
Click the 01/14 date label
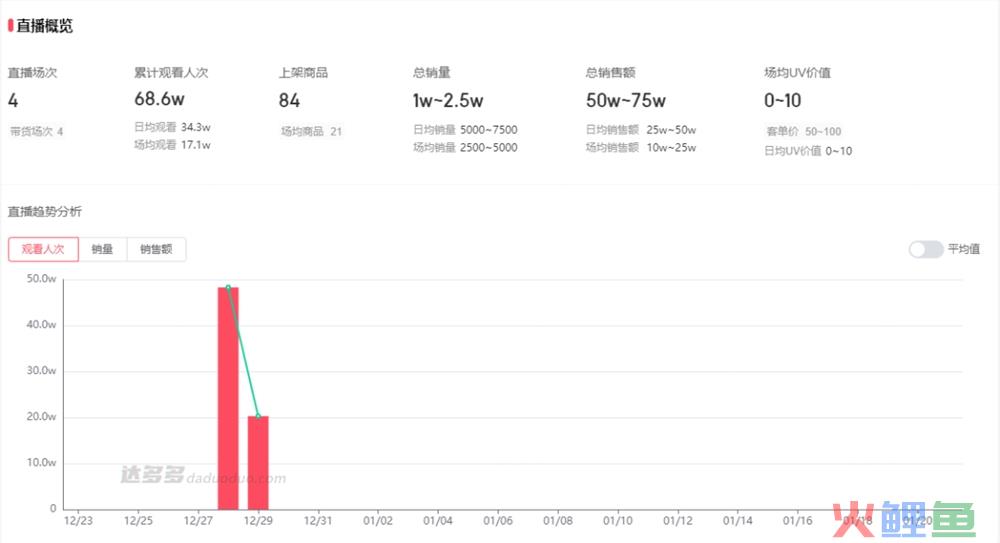pyautogui.click(x=738, y=521)
